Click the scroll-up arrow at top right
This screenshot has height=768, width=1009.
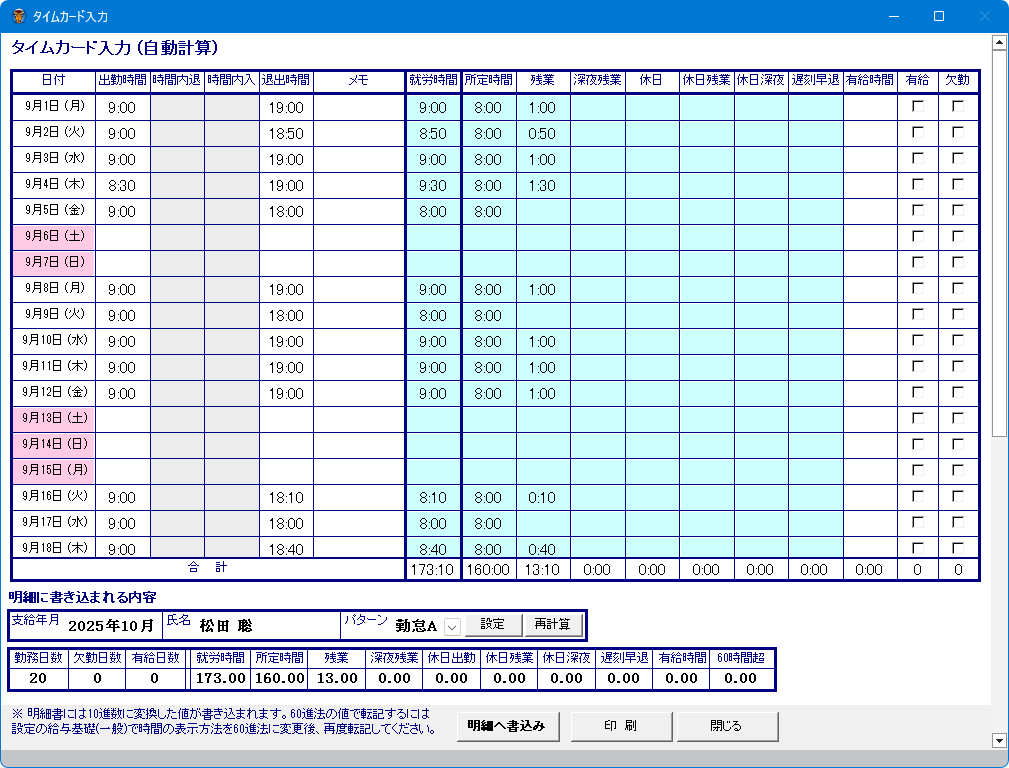click(x=998, y=42)
